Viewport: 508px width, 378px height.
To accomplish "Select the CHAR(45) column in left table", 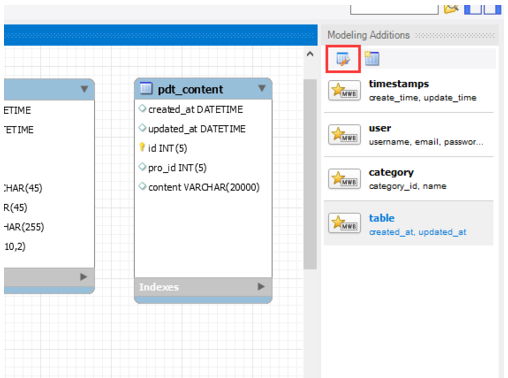I will point(23,188).
